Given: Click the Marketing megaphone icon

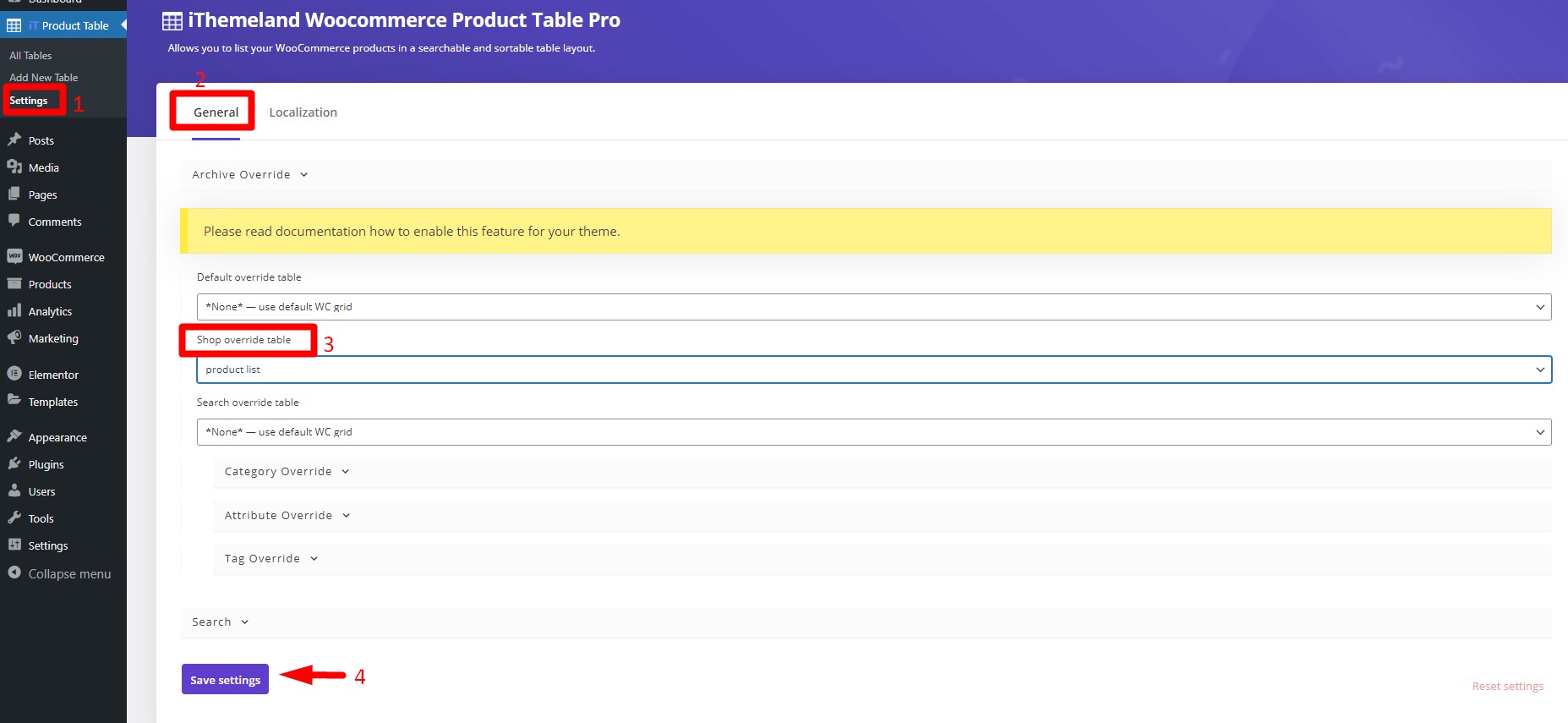Looking at the screenshot, I should (14, 337).
